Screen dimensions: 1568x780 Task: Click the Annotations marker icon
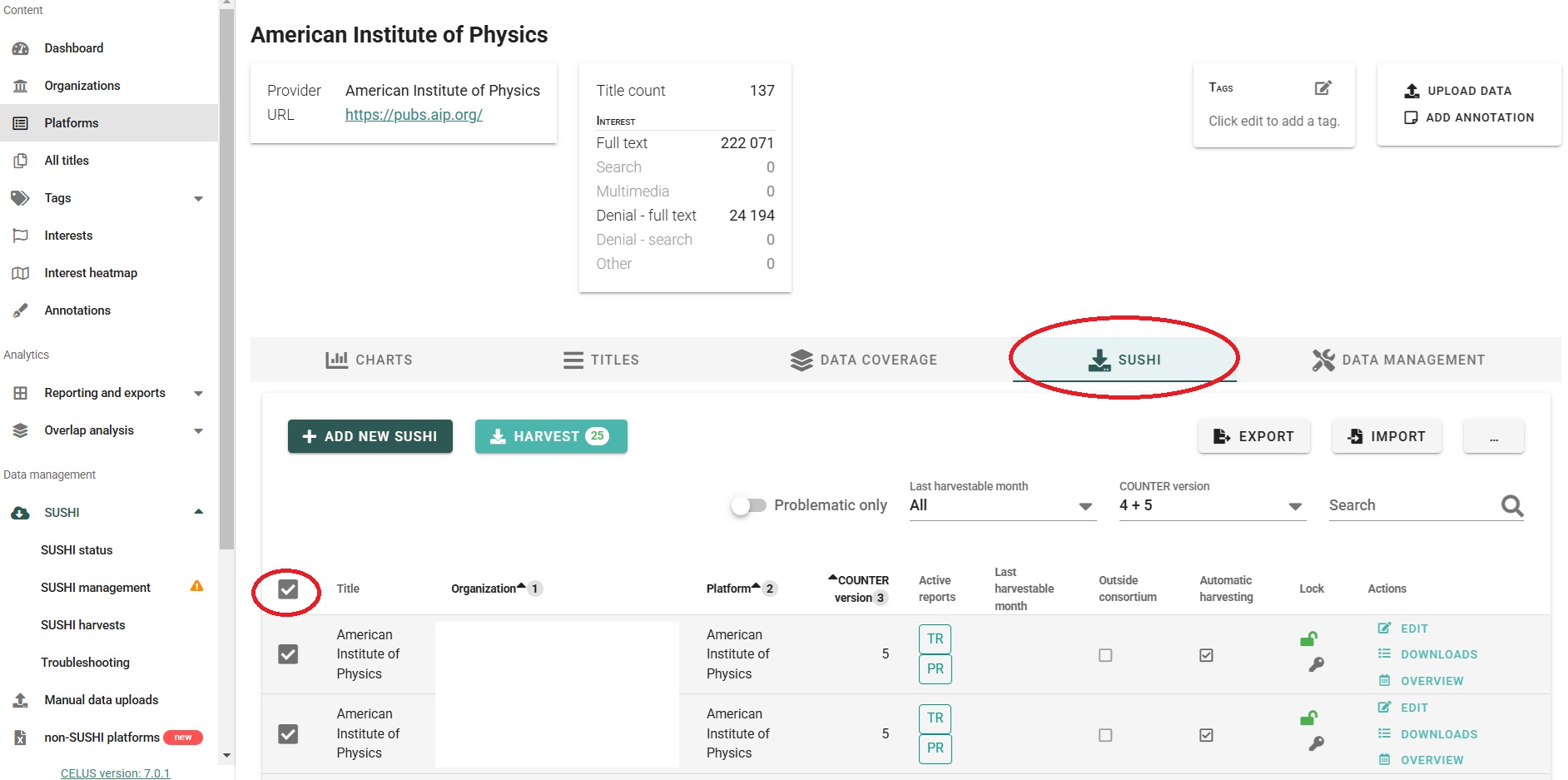pyautogui.click(x=21, y=311)
